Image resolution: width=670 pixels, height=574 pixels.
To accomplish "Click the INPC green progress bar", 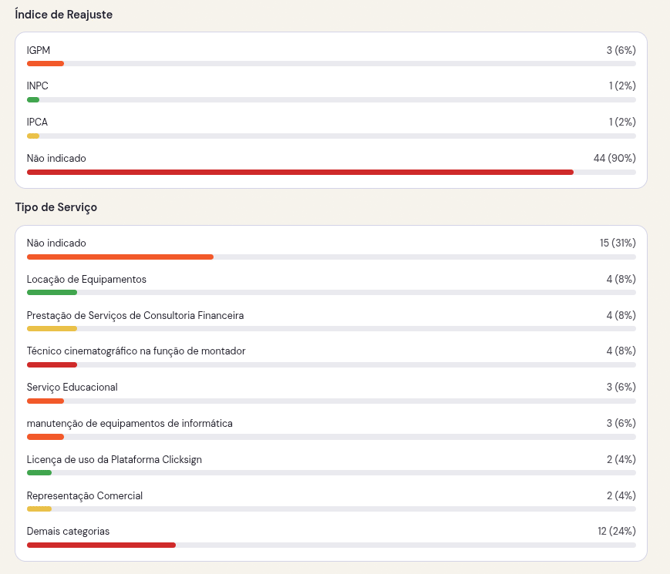I will click(33, 100).
